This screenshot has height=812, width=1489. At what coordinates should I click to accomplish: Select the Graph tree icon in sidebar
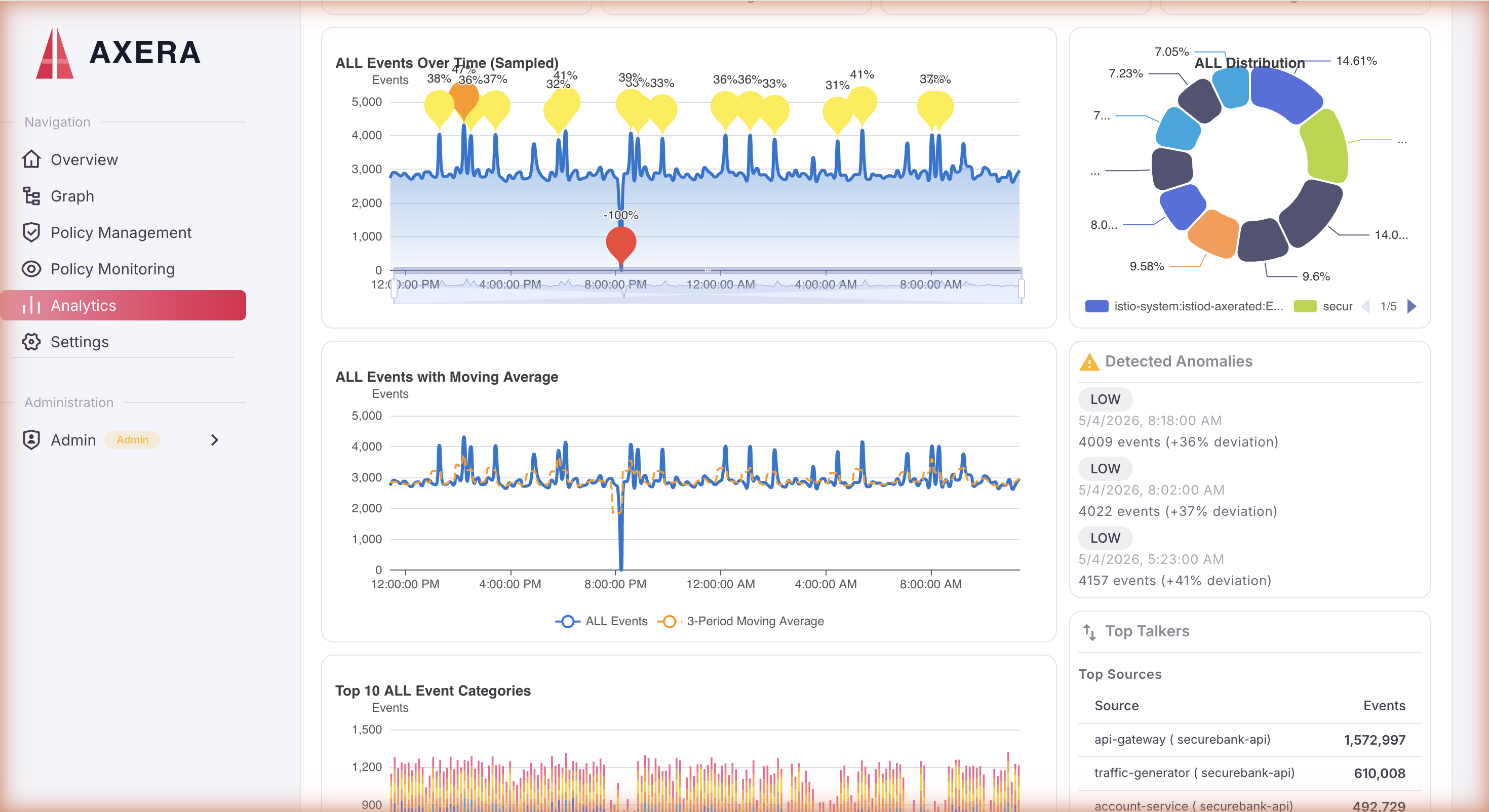pyautogui.click(x=31, y=196)
